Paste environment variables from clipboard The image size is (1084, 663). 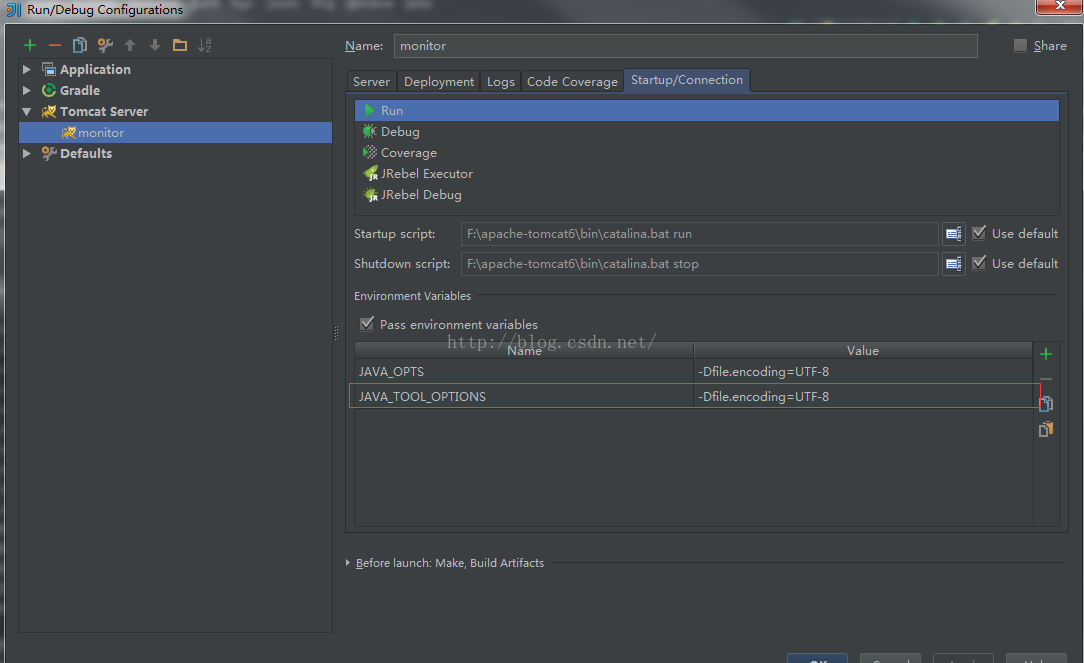(1046, 429)
